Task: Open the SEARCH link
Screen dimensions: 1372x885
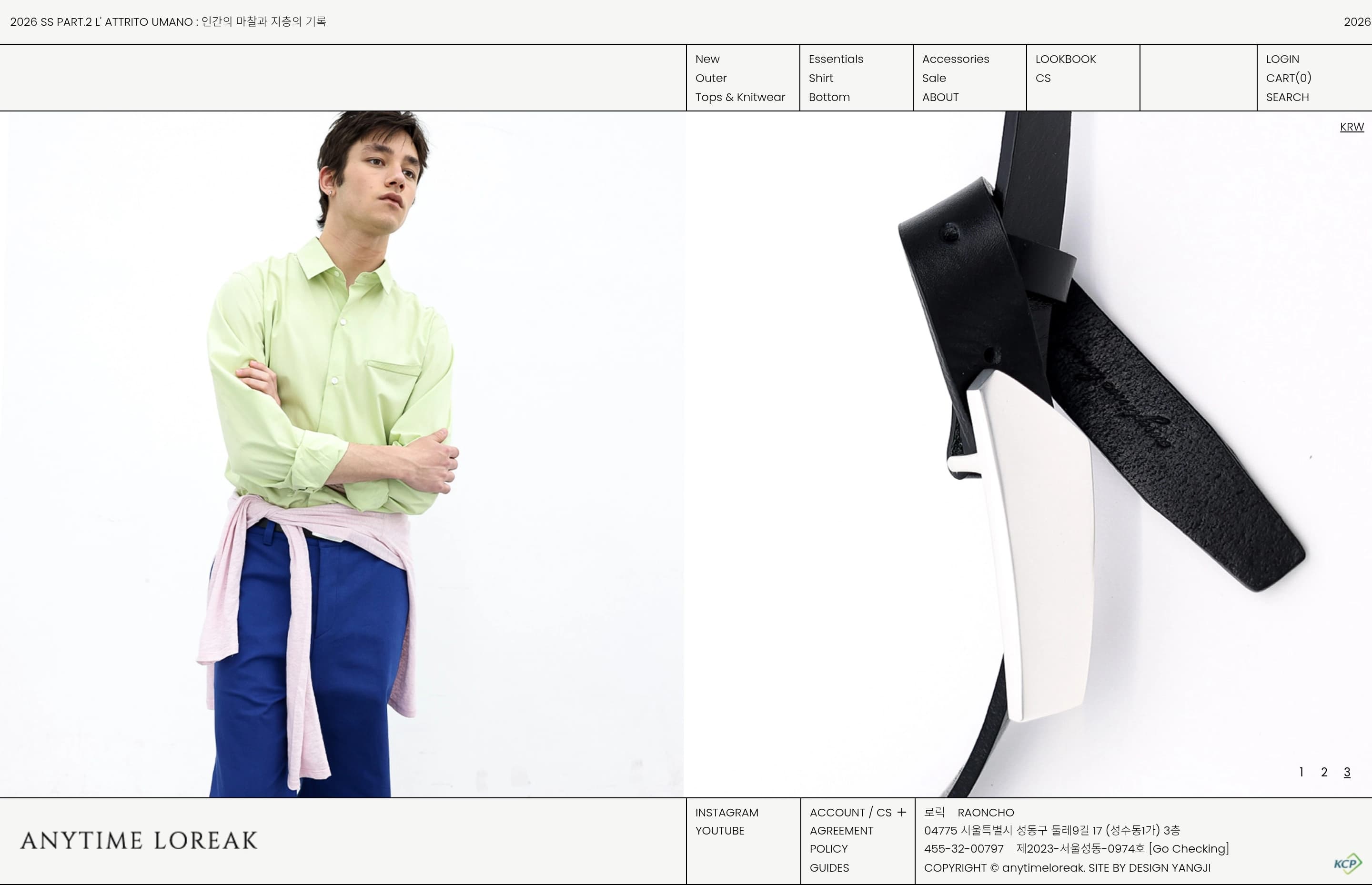Action: tap(1287, 97)
